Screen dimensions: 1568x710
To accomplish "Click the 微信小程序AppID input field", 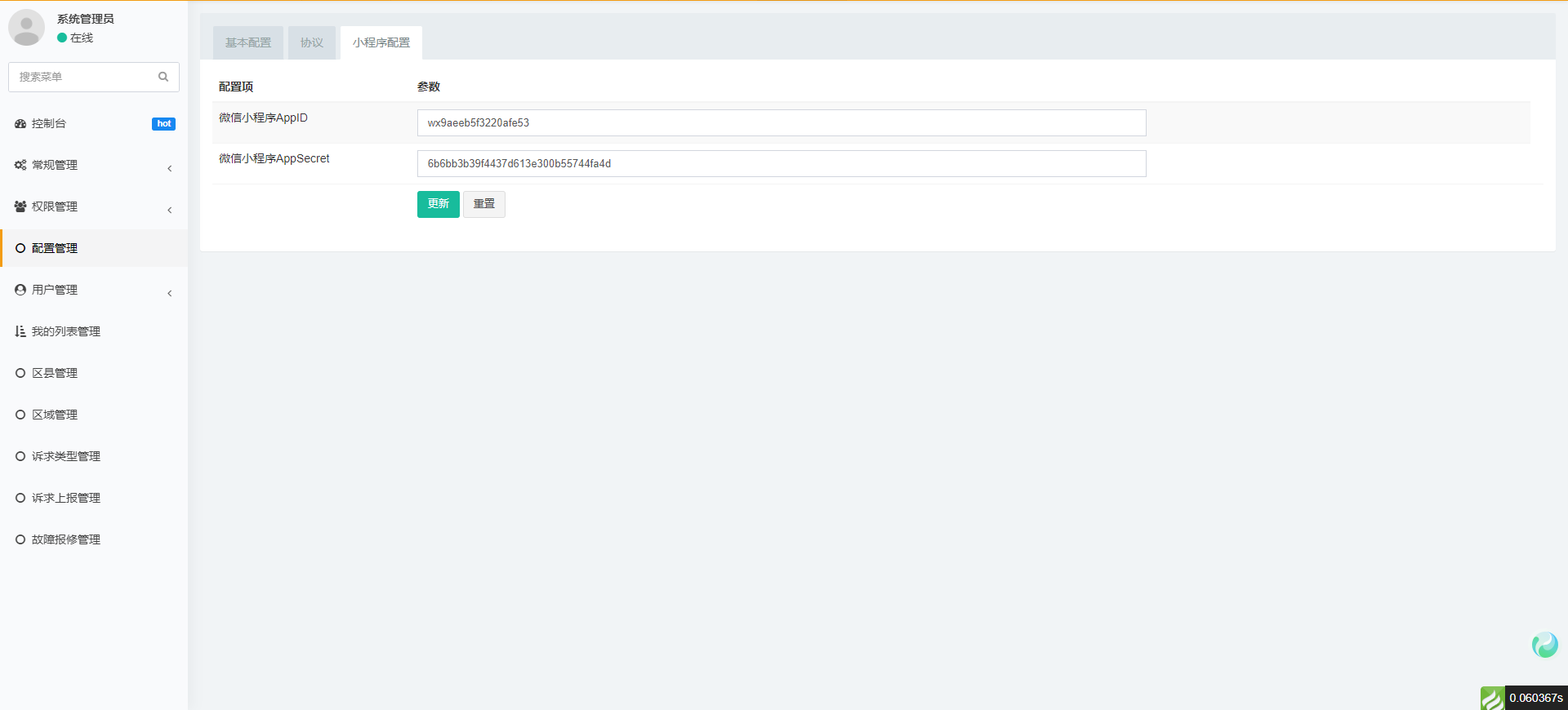I will [x=781, y=123].
